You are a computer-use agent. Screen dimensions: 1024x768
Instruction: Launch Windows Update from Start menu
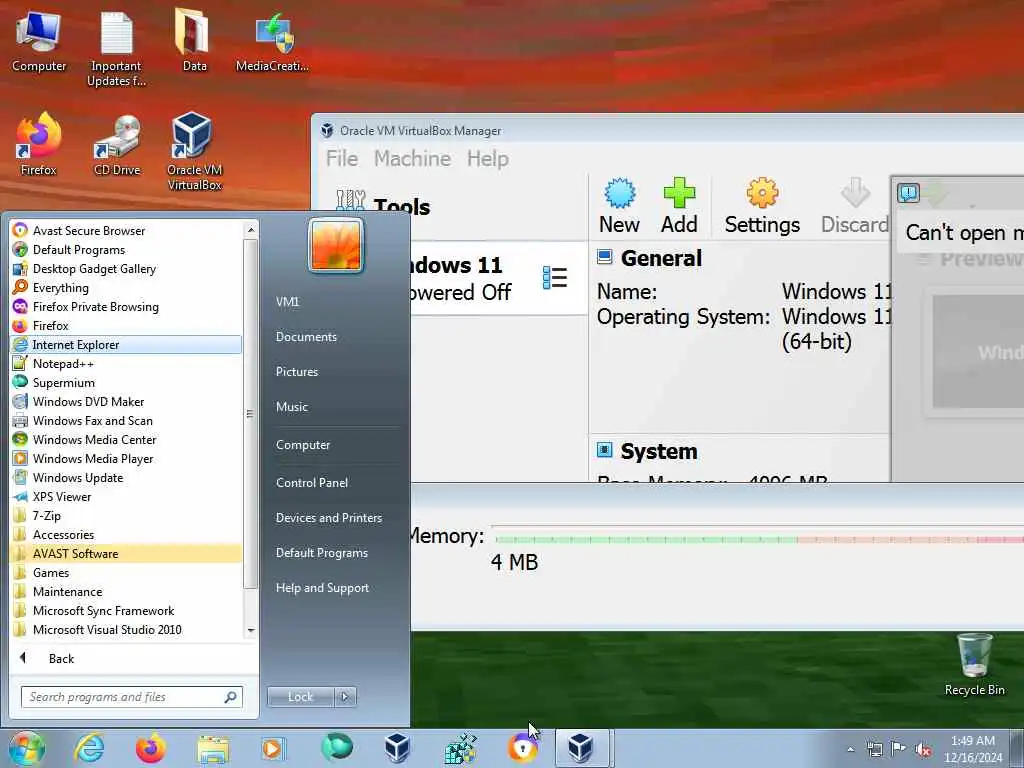pyautogui.click(x=125, y=478)
